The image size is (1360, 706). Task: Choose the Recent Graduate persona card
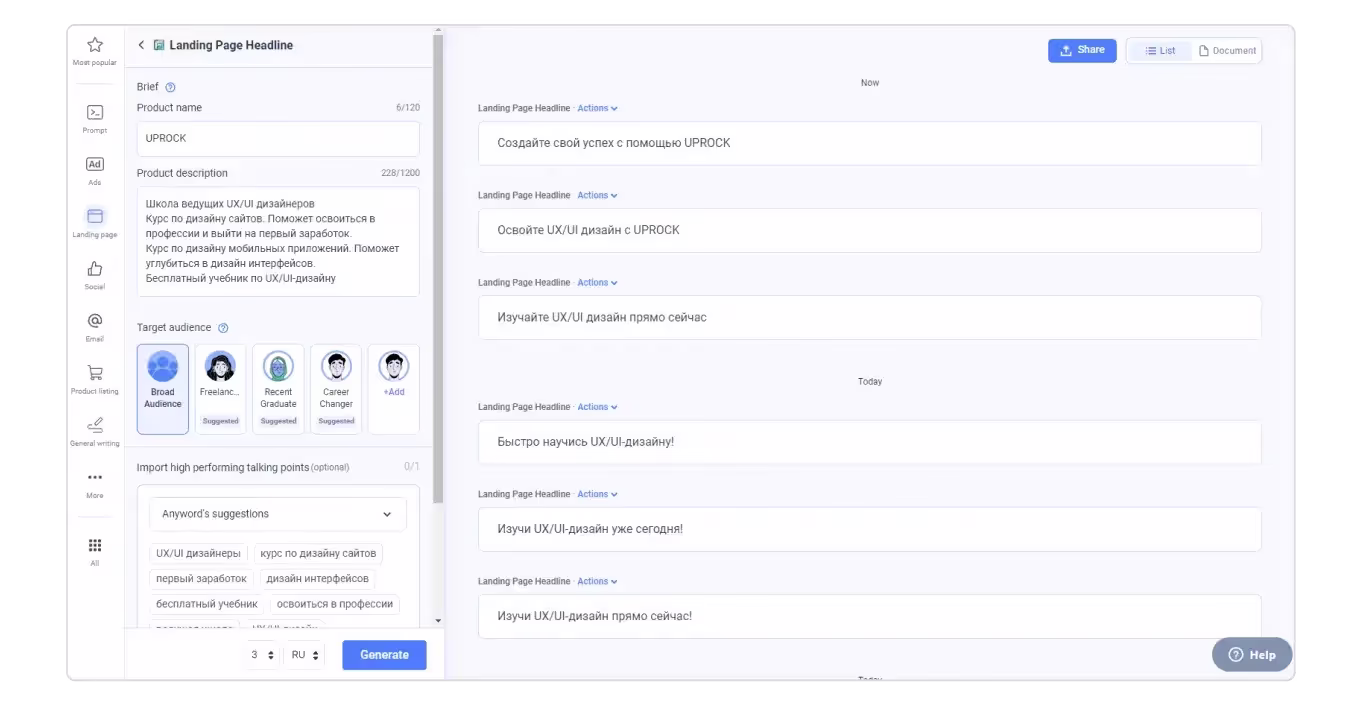[x=278, y=389]
